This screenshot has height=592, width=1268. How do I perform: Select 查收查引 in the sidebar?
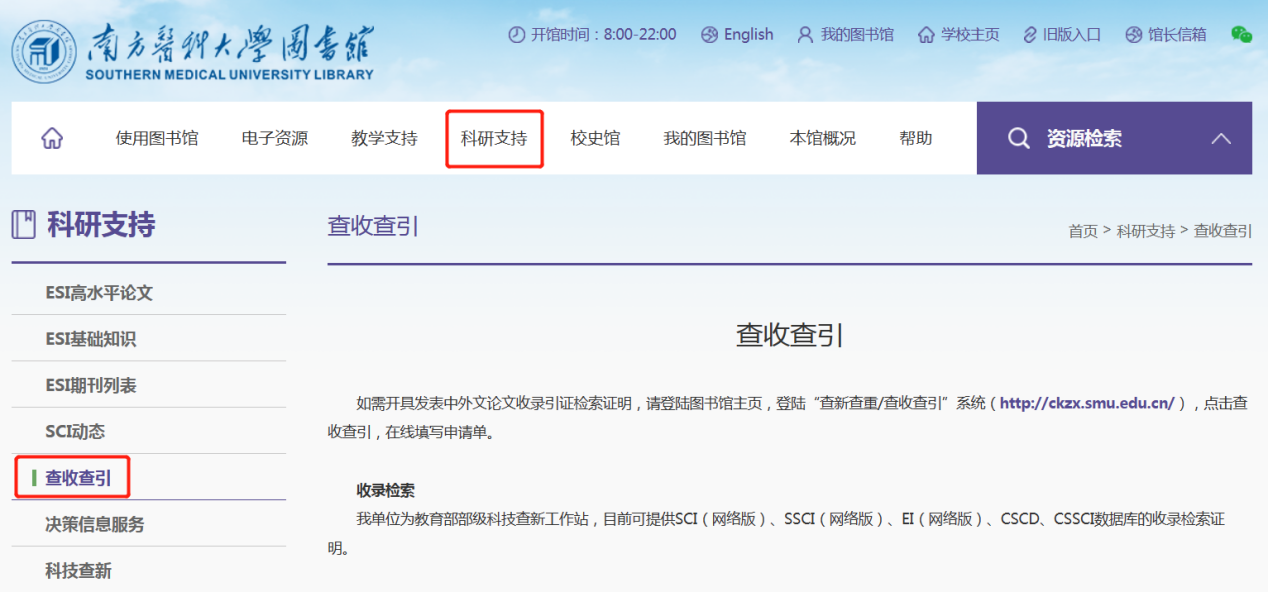point(78,478)
